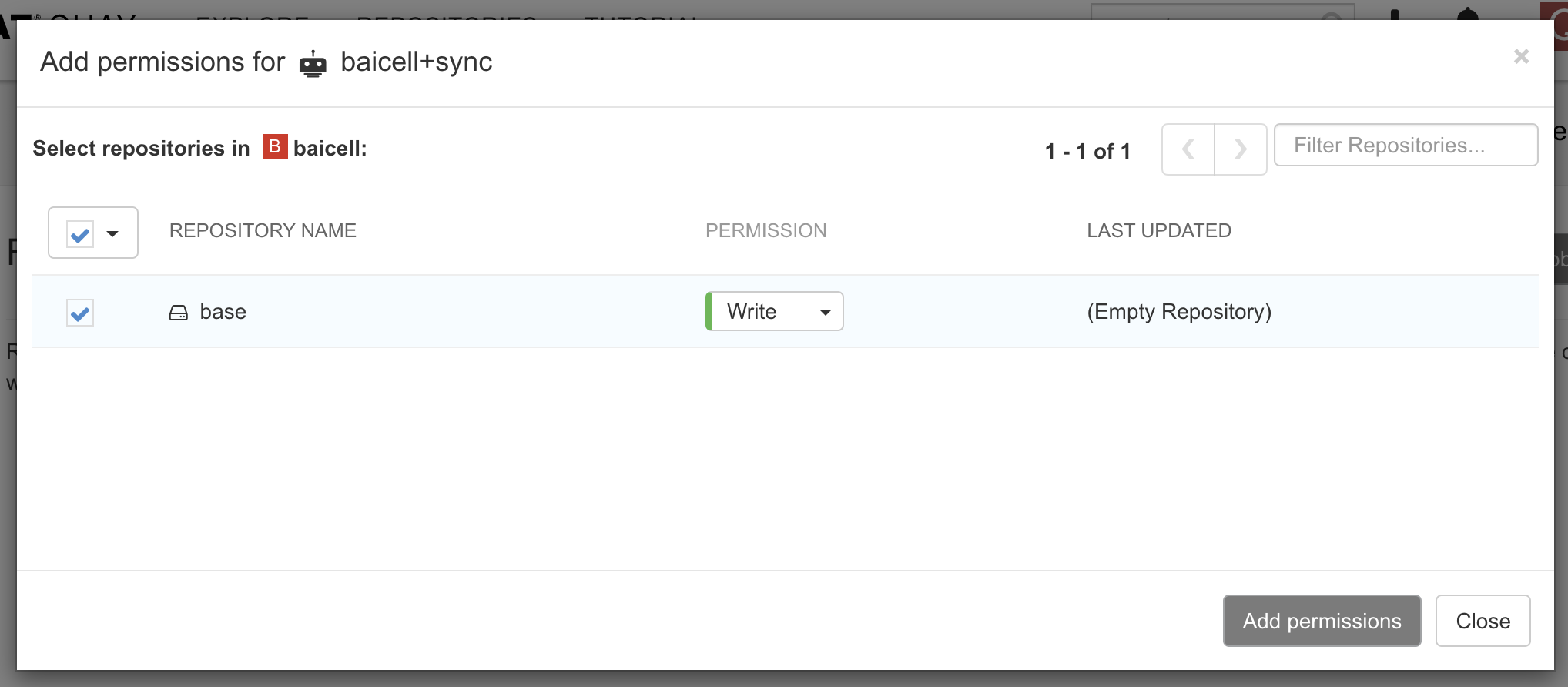Click the notifications bell in top bar

point(1468,12)
